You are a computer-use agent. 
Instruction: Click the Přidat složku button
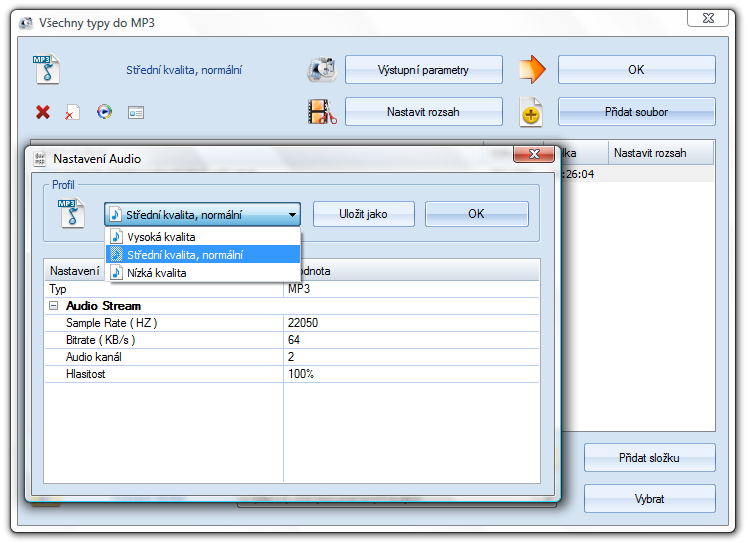(649, 458)
